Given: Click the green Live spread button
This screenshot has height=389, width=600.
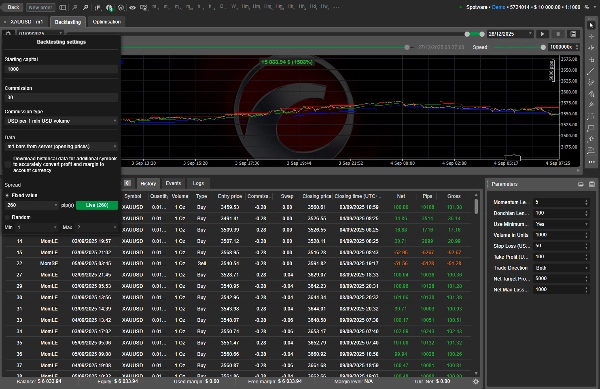Looking at the screenshot, I should (x=97, y=205).
